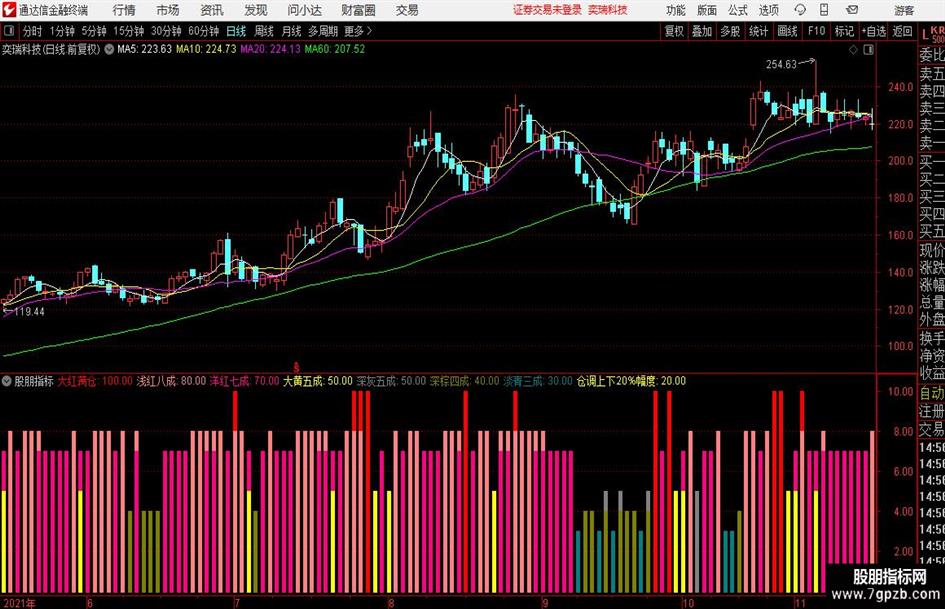
Task: Click the 游客 guest account label
Action: click(x=904, y=10)
